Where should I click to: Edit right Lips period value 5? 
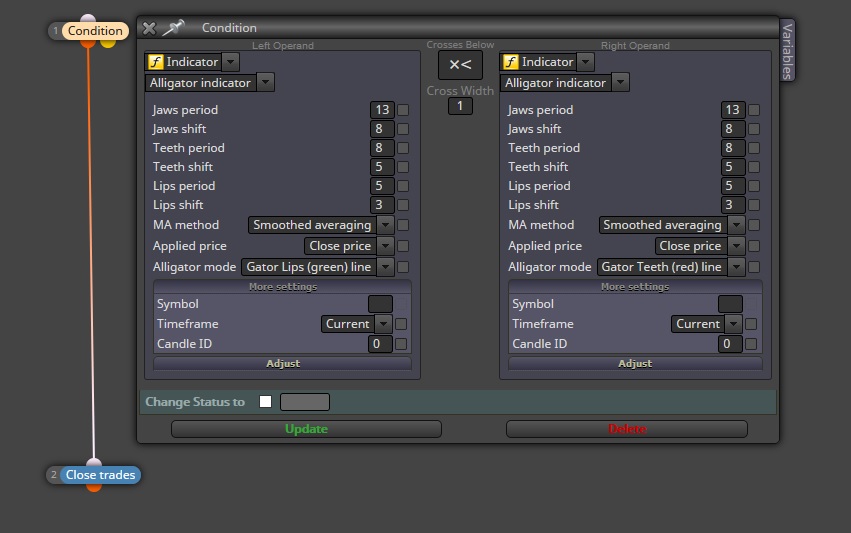pos(733,186)
